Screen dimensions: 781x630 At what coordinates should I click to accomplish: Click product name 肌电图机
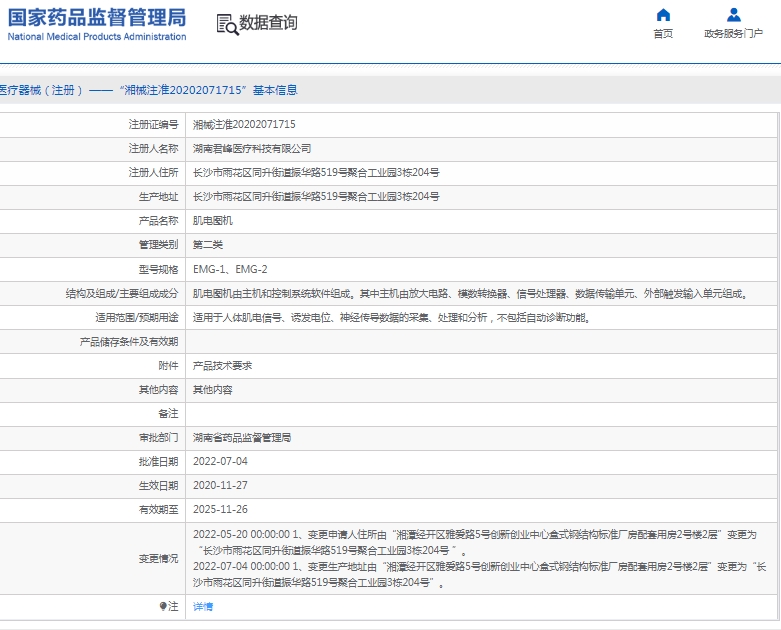pyautogui.click(x=213, y=221)
